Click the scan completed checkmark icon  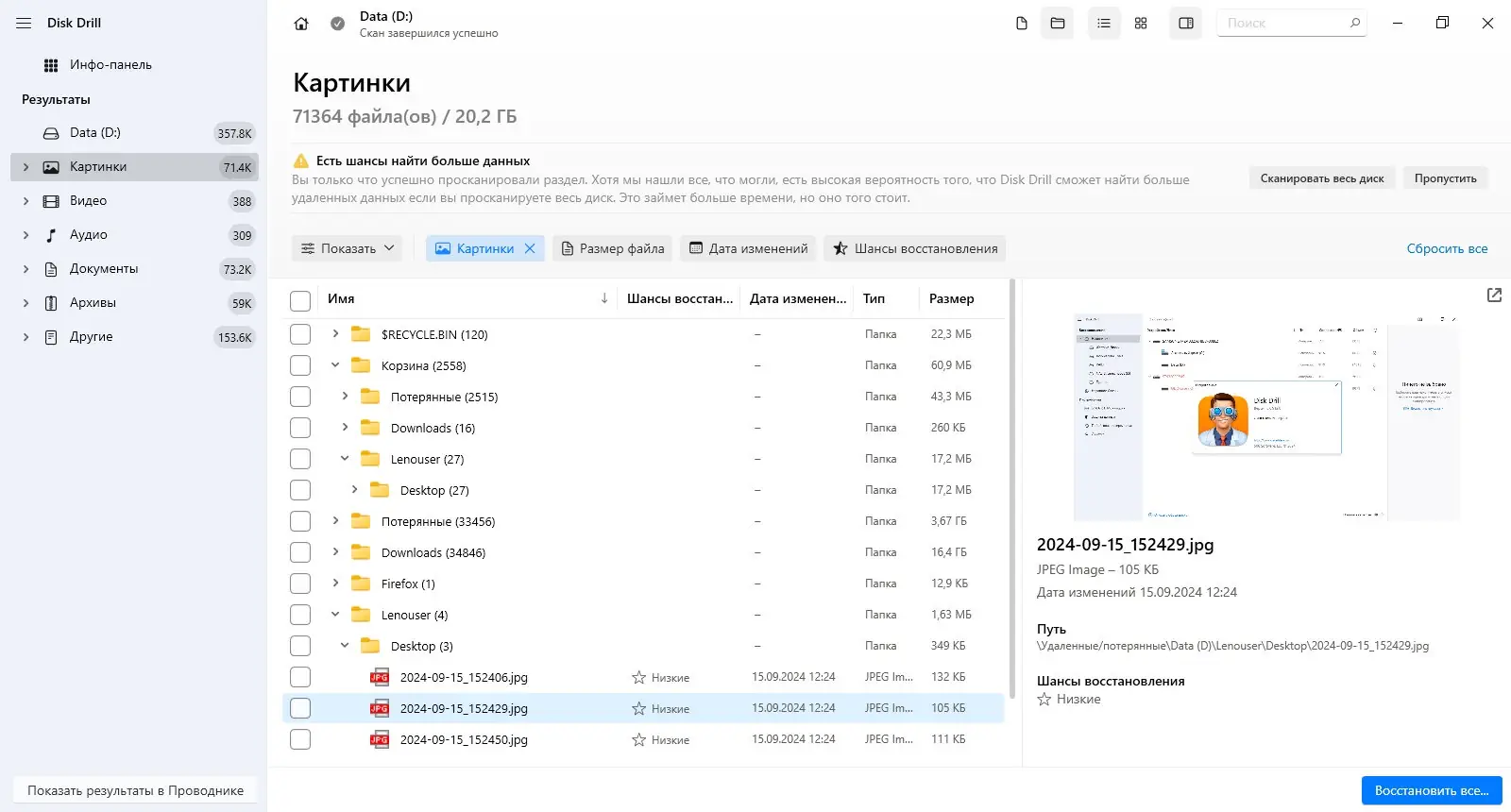(x=337, y=24)
